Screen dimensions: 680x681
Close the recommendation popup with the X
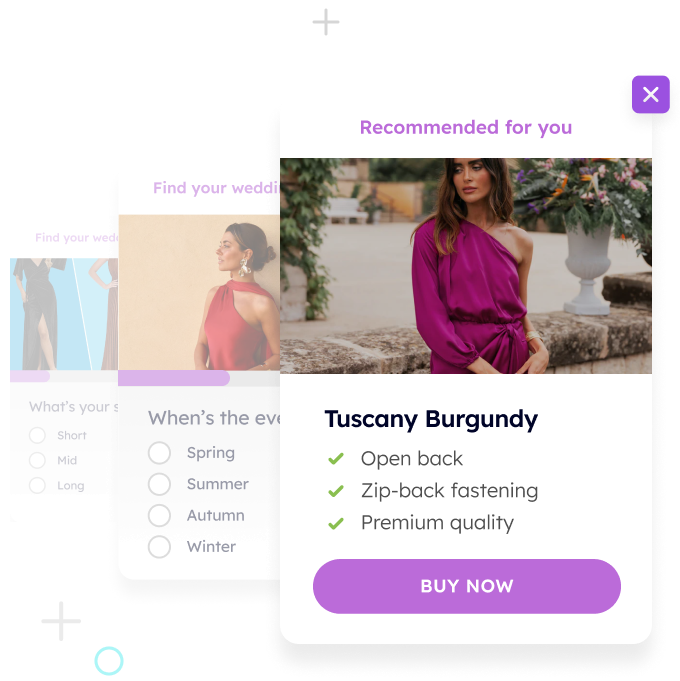(650, 94)
